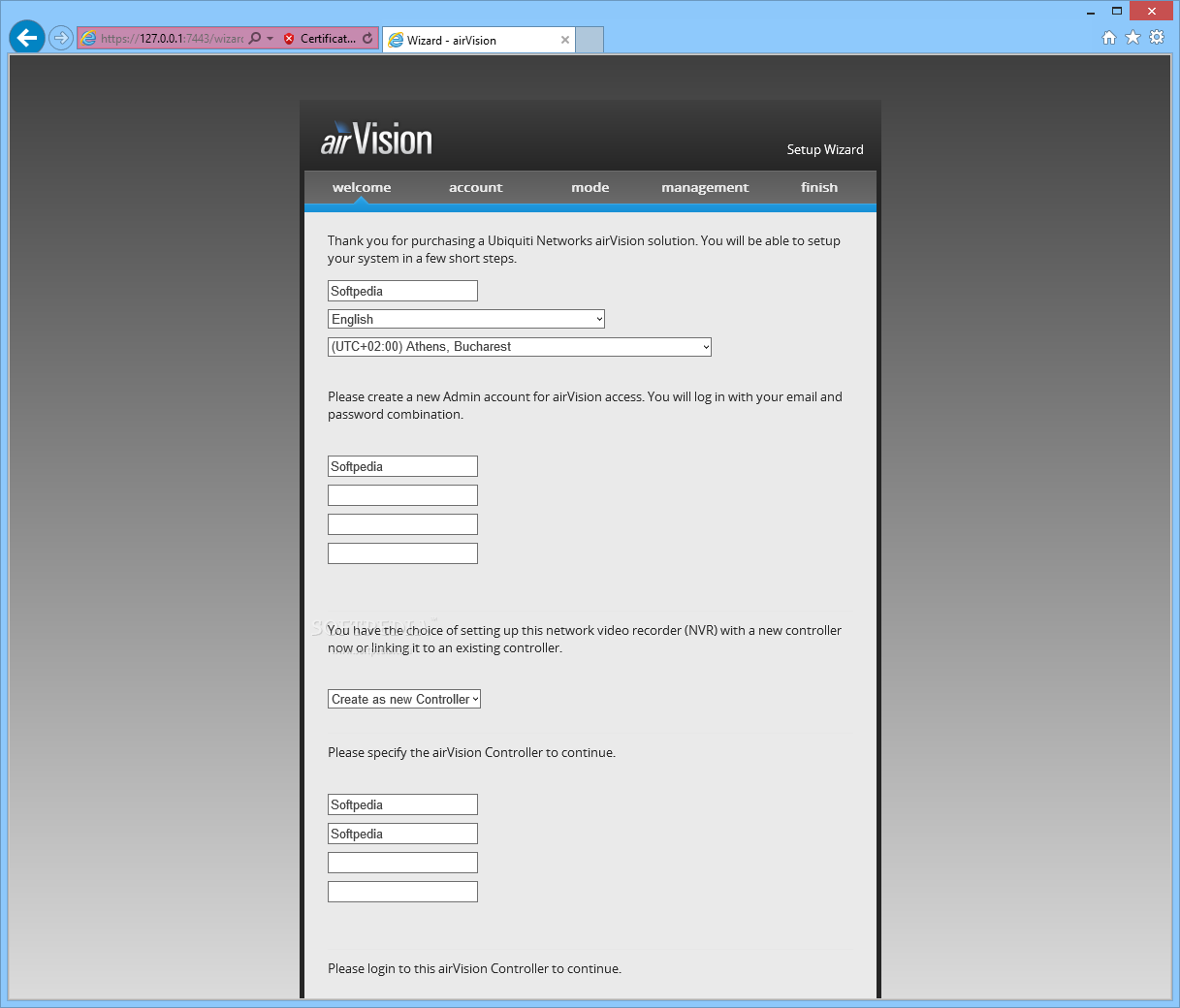Click the second Softpedia controller field
Viewport: 1180px width, 1008px height.
pyautogui.click(x=402, y=834)
